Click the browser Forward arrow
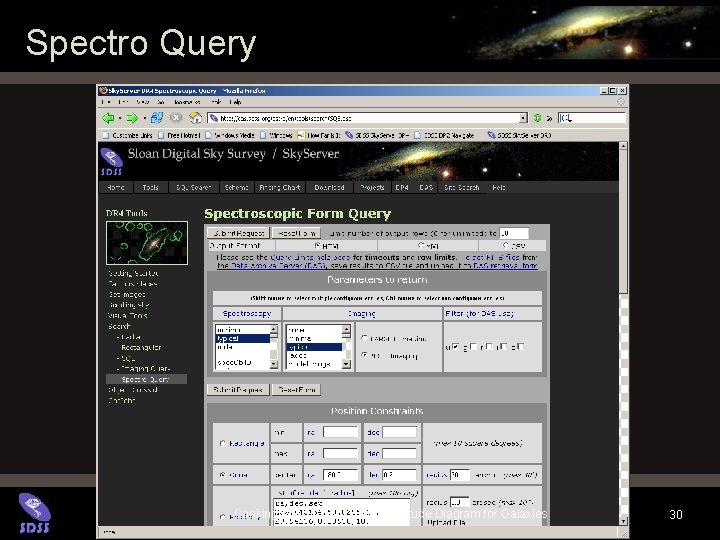 132,118
